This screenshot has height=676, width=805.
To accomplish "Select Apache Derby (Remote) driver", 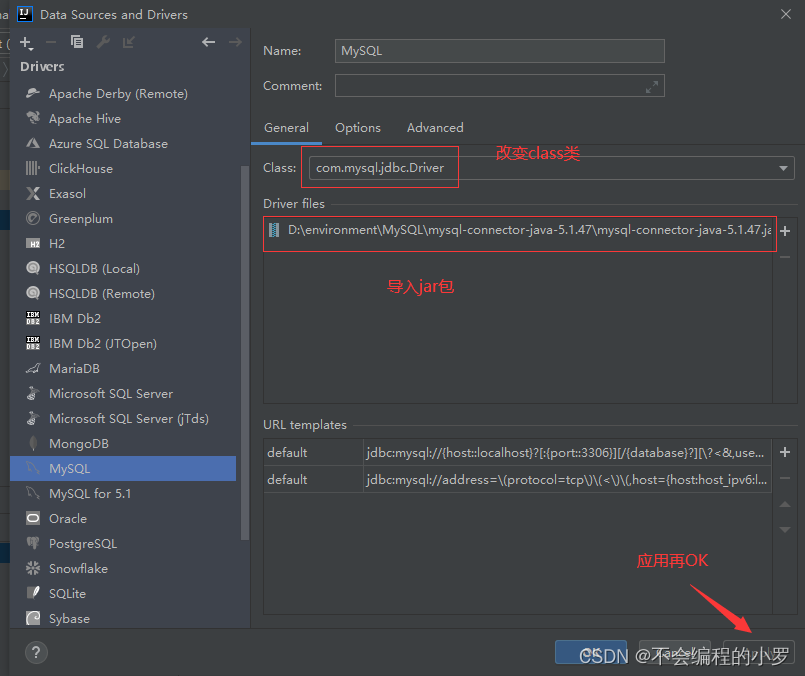I will click(x=123, y=93).
